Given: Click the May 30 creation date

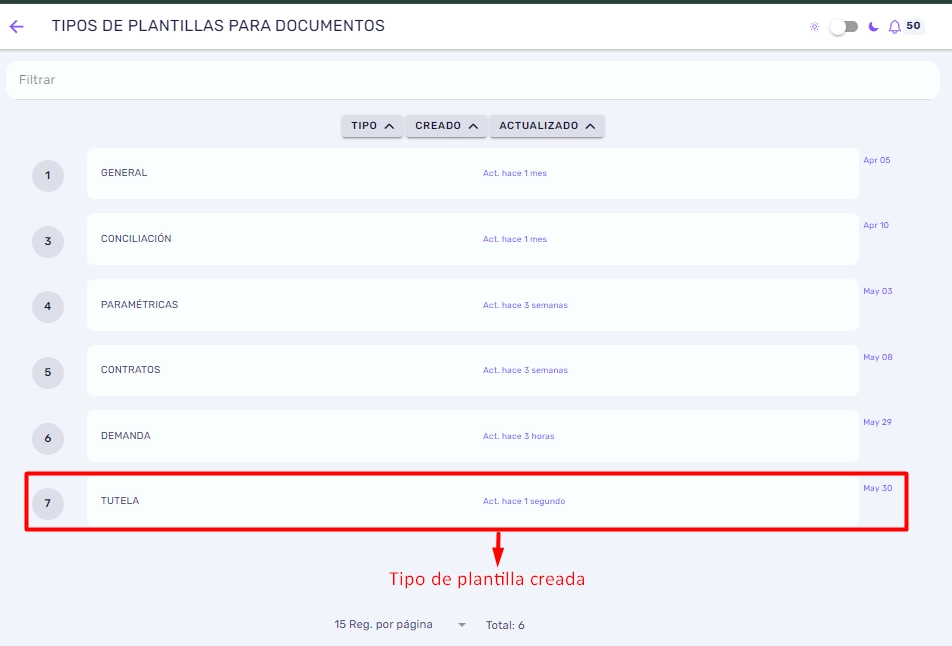Looking at the screenshot, I should point(878,488).
